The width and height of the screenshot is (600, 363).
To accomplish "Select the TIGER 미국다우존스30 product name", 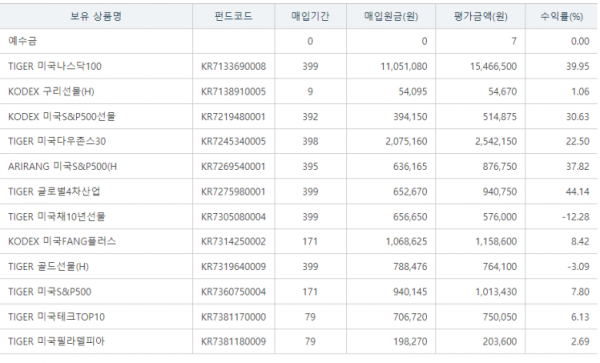I will point(57,141).
